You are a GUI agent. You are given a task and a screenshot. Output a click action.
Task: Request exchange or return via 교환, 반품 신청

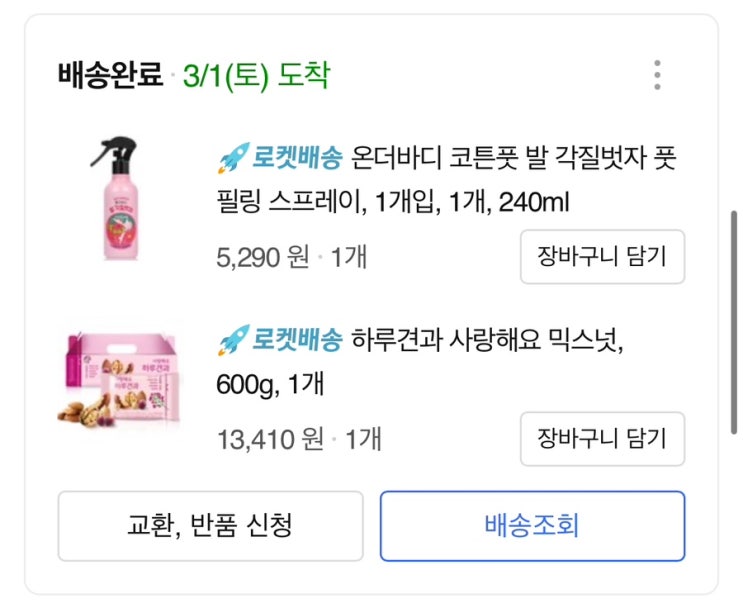tap(210, 526)
